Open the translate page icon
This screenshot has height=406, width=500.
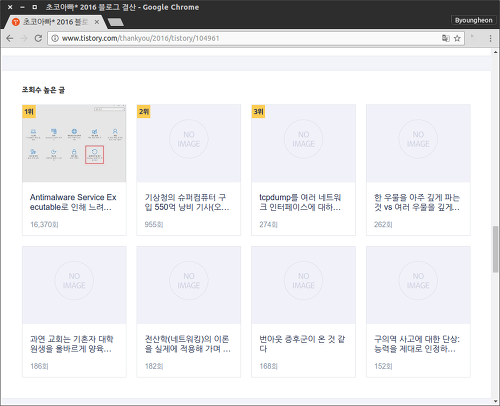click(x=446, y=38)
